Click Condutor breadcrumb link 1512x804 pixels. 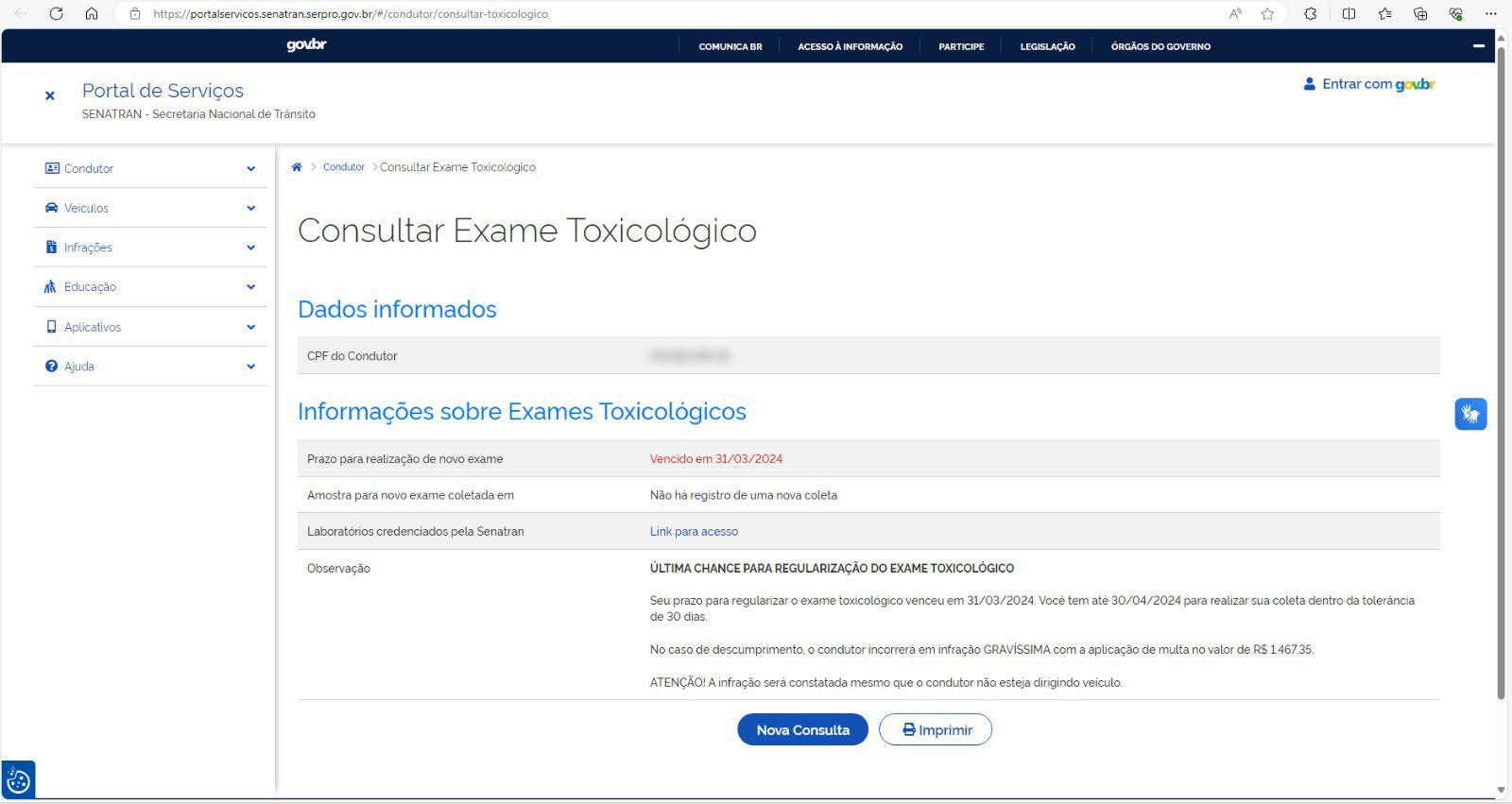tap(344, 167)
